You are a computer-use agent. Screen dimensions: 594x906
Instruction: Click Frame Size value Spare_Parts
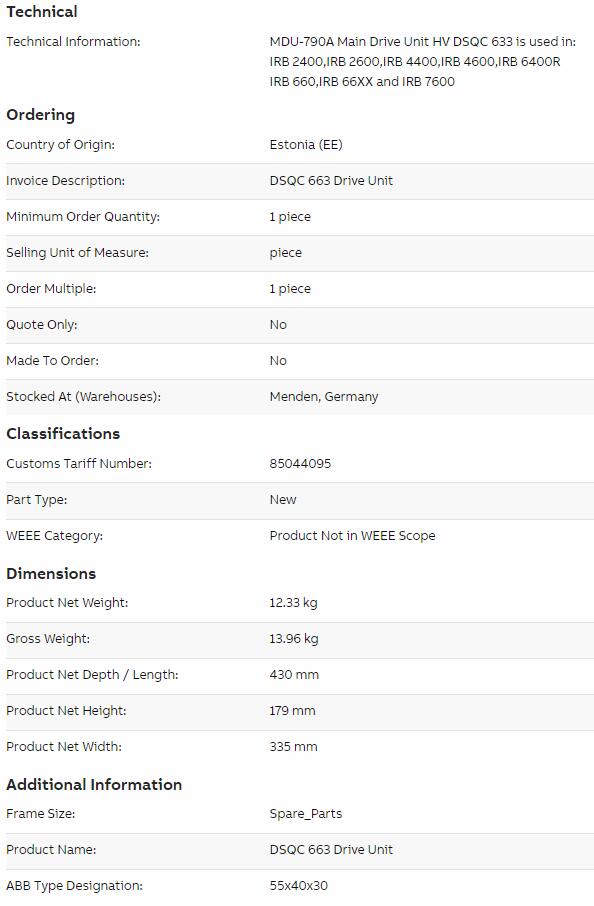306,814
